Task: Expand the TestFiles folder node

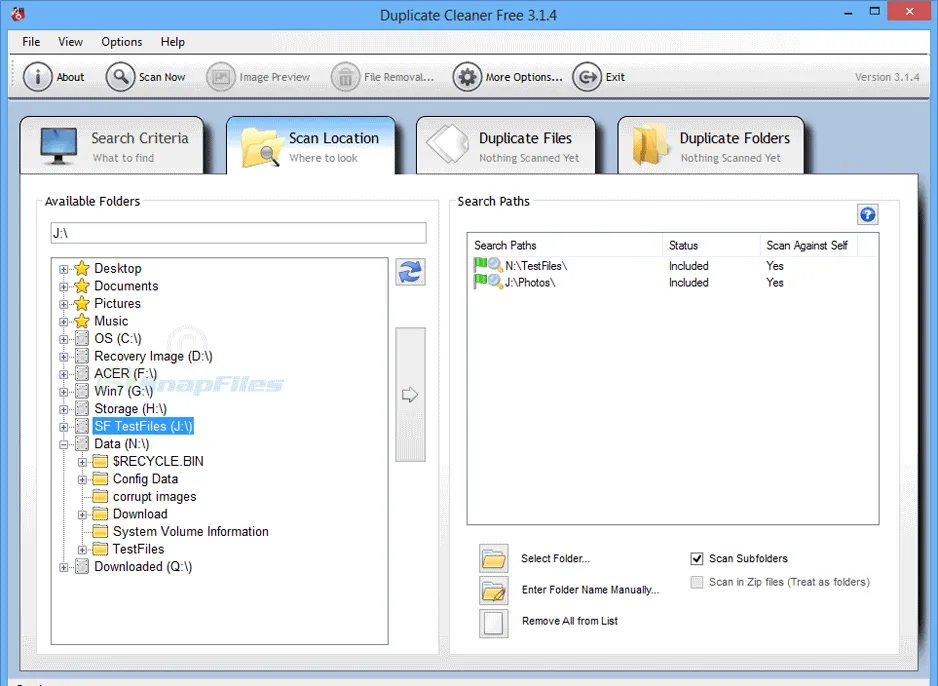Action: click(82, 550)
